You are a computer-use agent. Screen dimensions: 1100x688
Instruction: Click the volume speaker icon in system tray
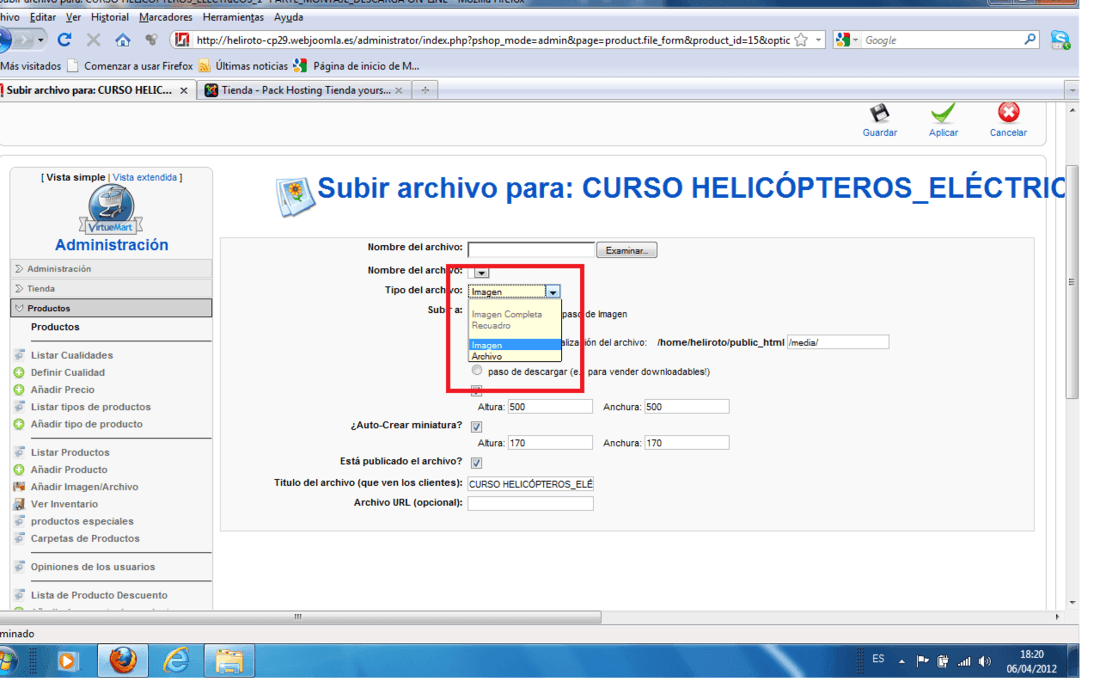click(985, 661)
